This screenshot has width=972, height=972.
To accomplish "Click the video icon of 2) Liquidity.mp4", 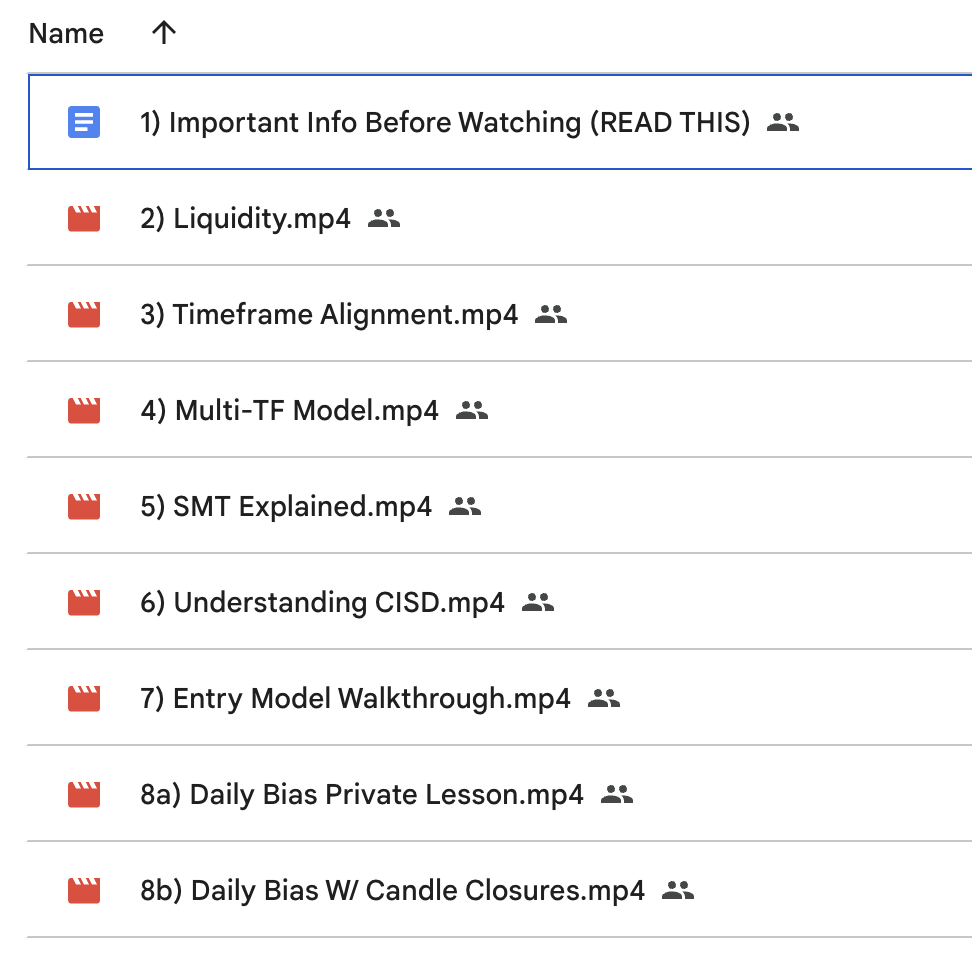I will [x=84, y=219].
